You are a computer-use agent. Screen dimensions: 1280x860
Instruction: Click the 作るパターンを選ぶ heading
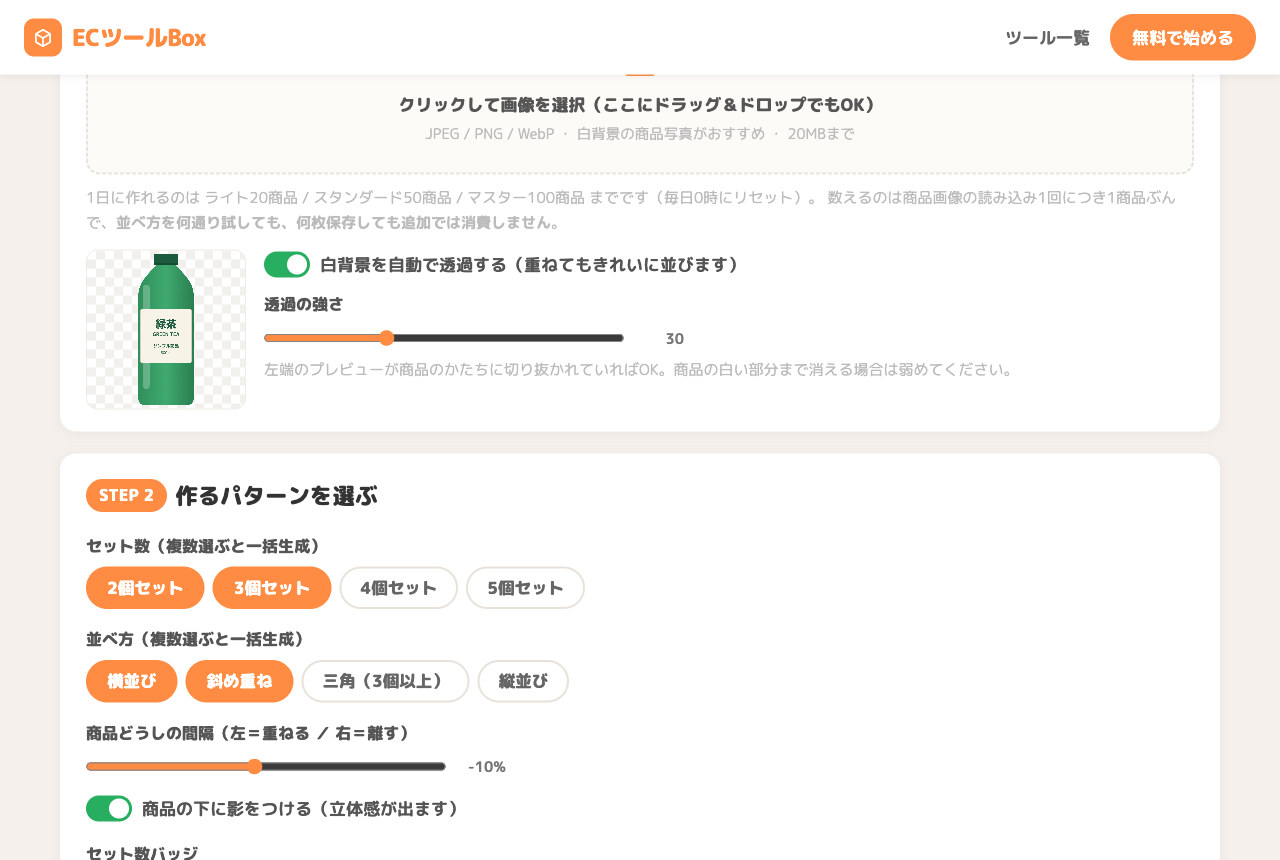point(277,495)
